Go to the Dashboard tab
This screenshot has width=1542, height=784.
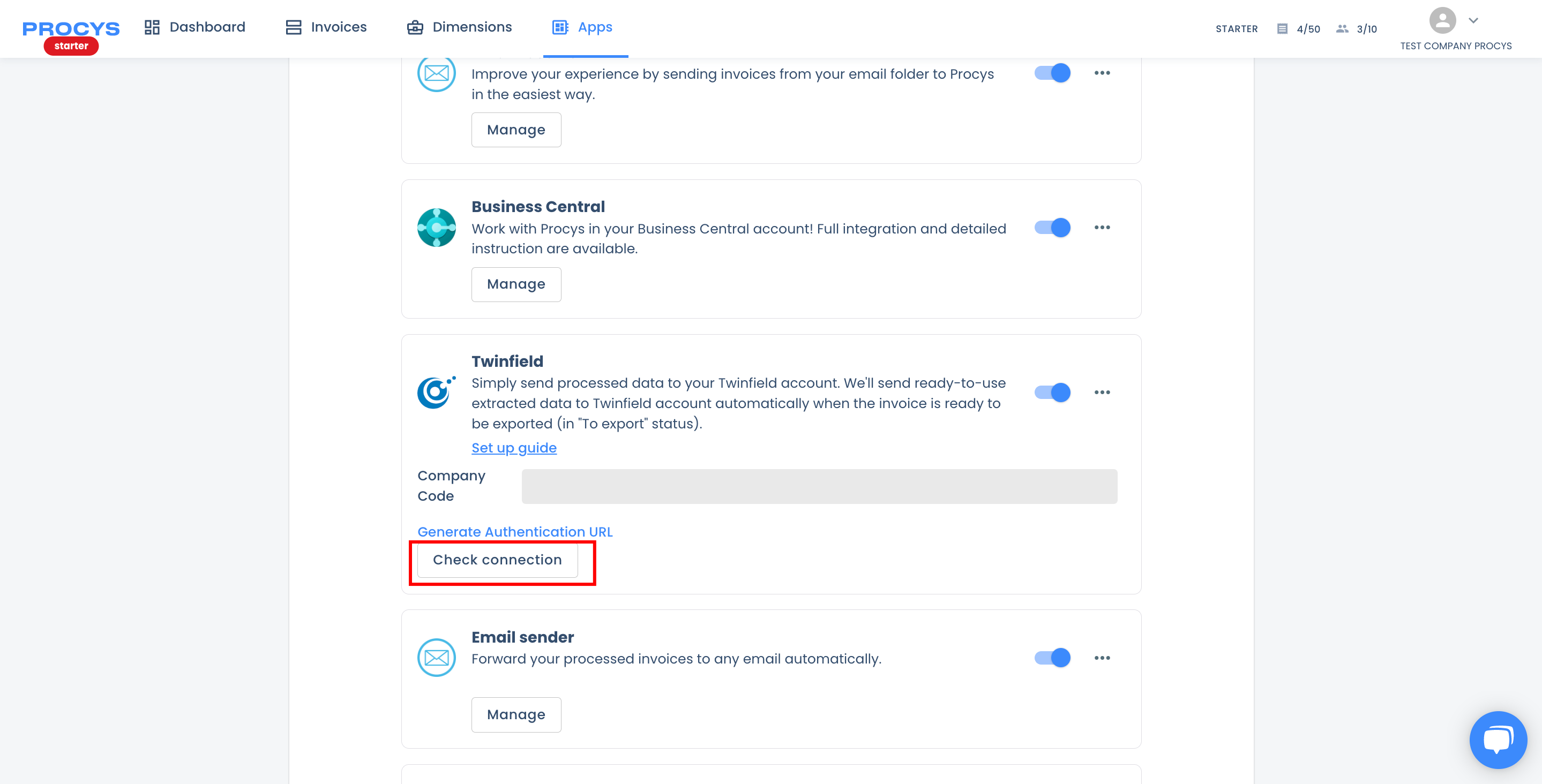194,27
